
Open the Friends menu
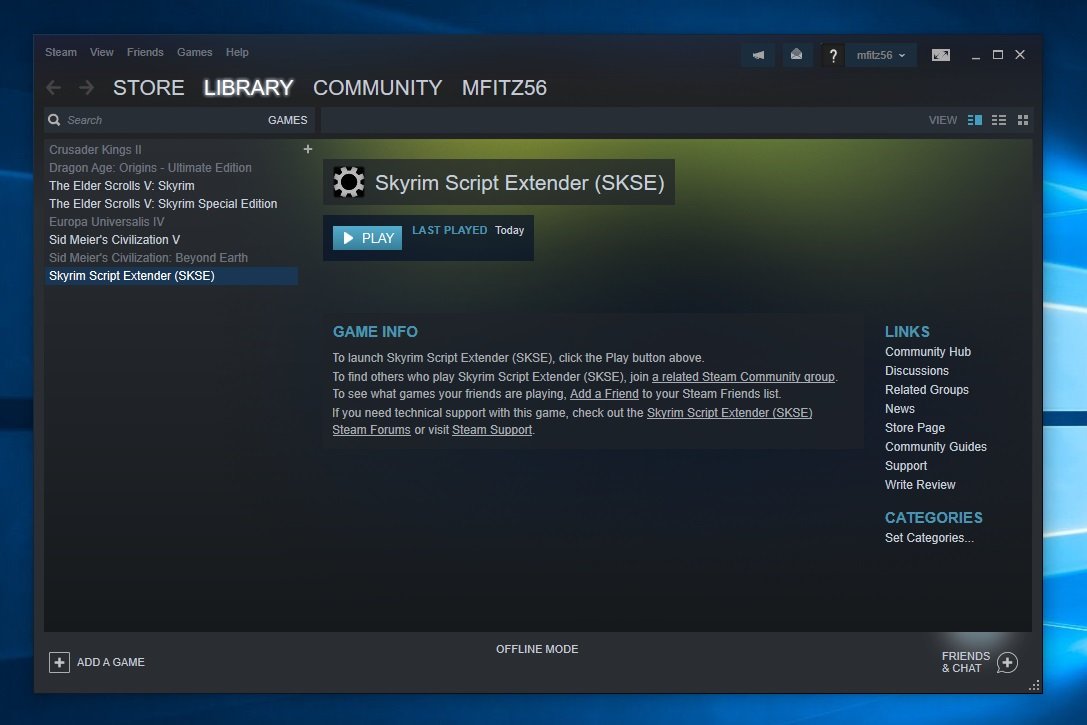[145, 52]
